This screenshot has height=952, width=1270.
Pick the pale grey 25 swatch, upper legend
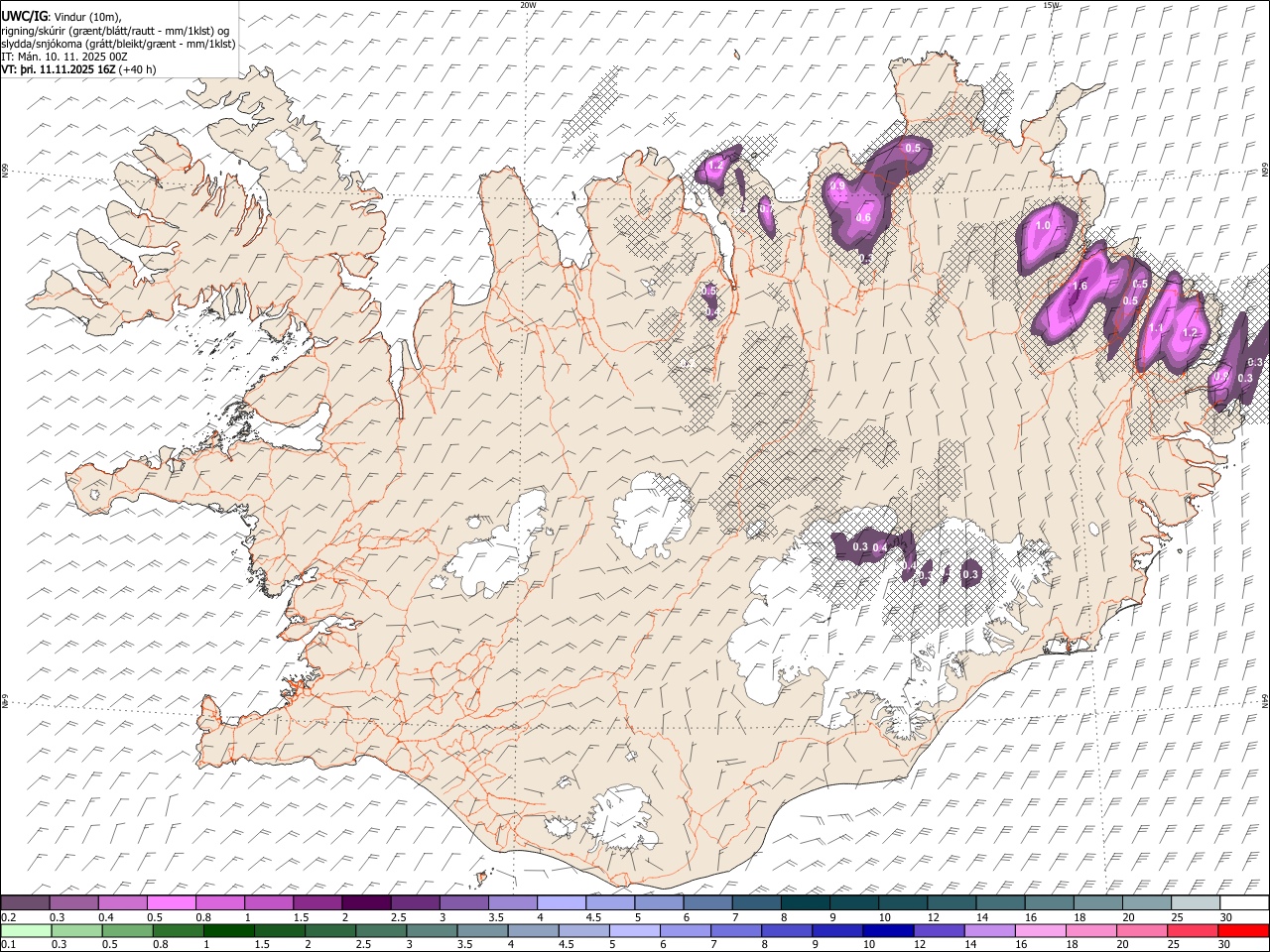click(1196, 903)
